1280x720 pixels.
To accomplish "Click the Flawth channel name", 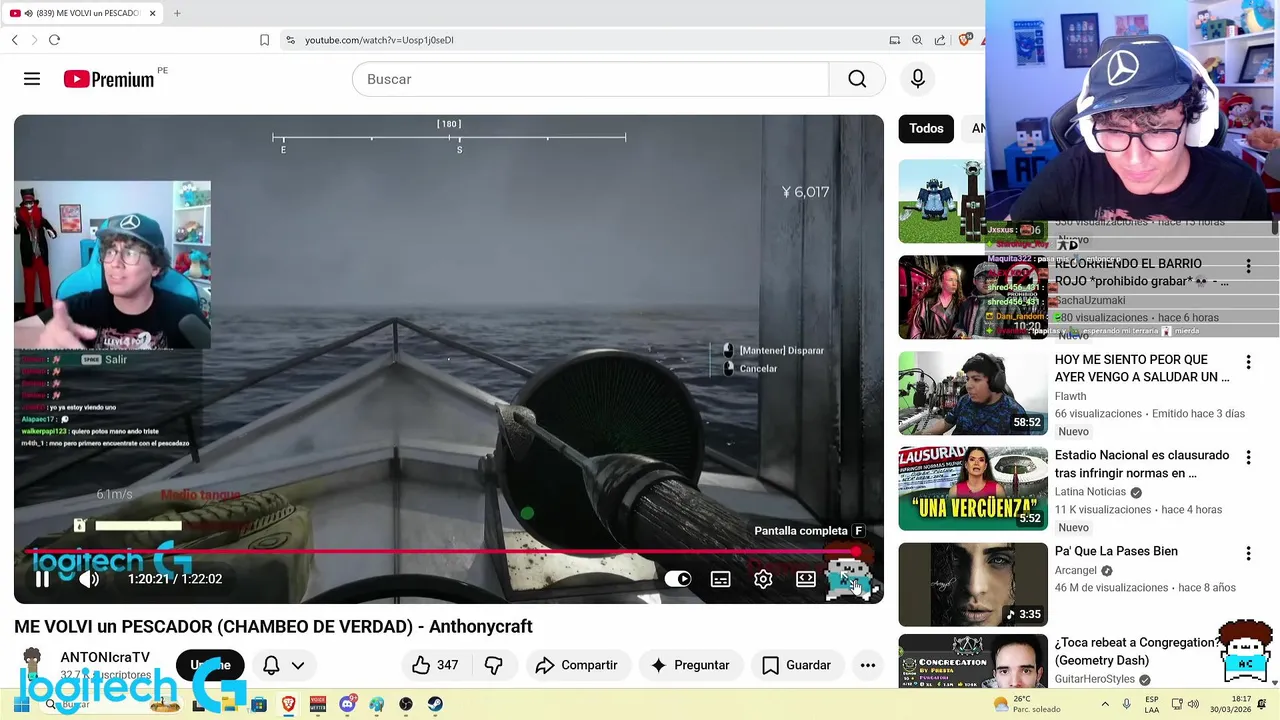I will point(1070,396).
